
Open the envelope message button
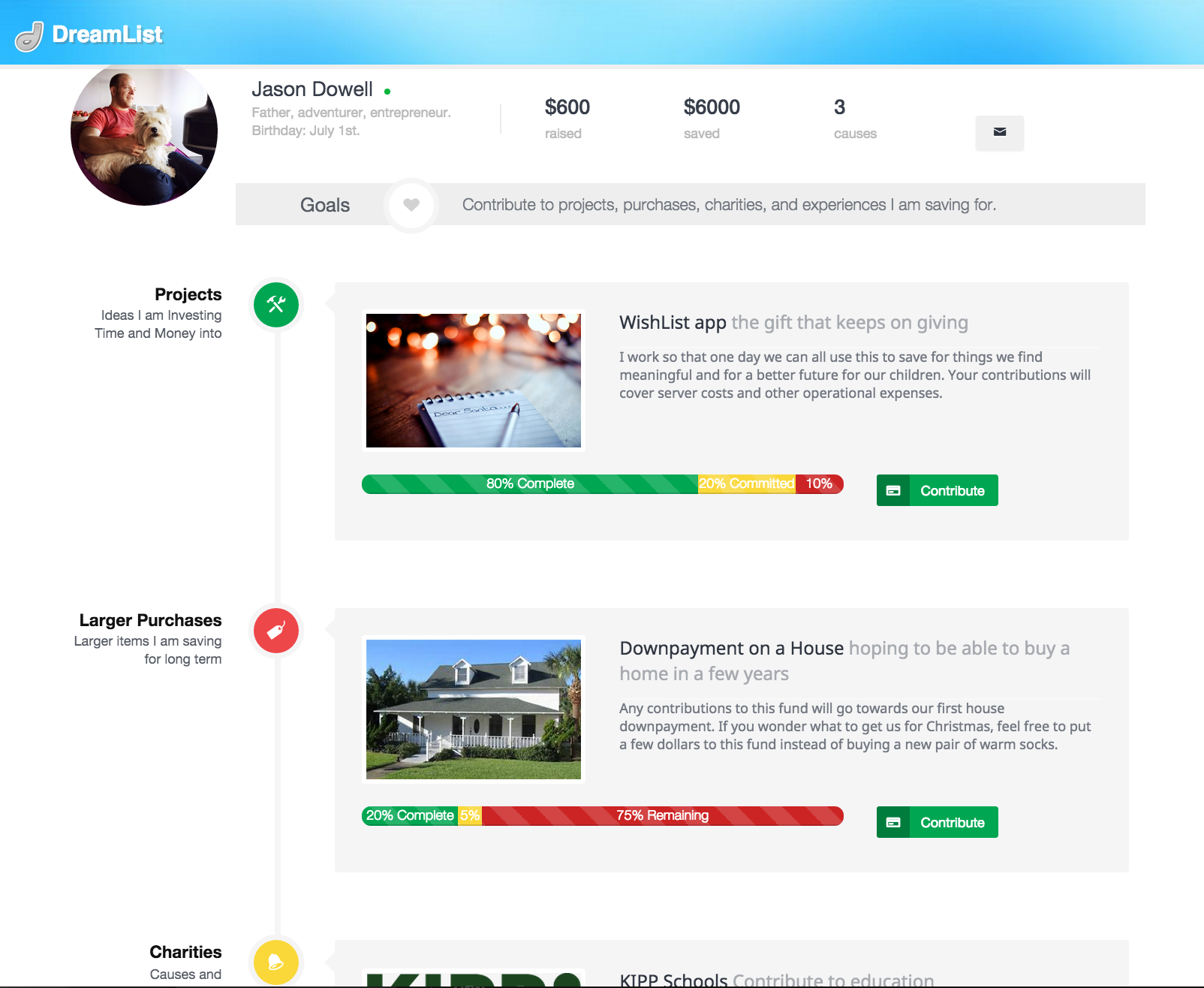[x=999, y=132]
